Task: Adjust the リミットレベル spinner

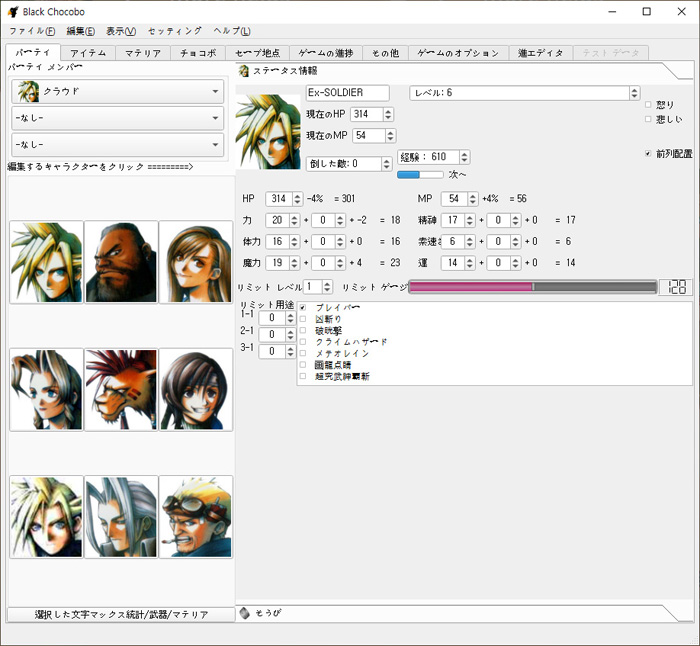Action: 318,287
